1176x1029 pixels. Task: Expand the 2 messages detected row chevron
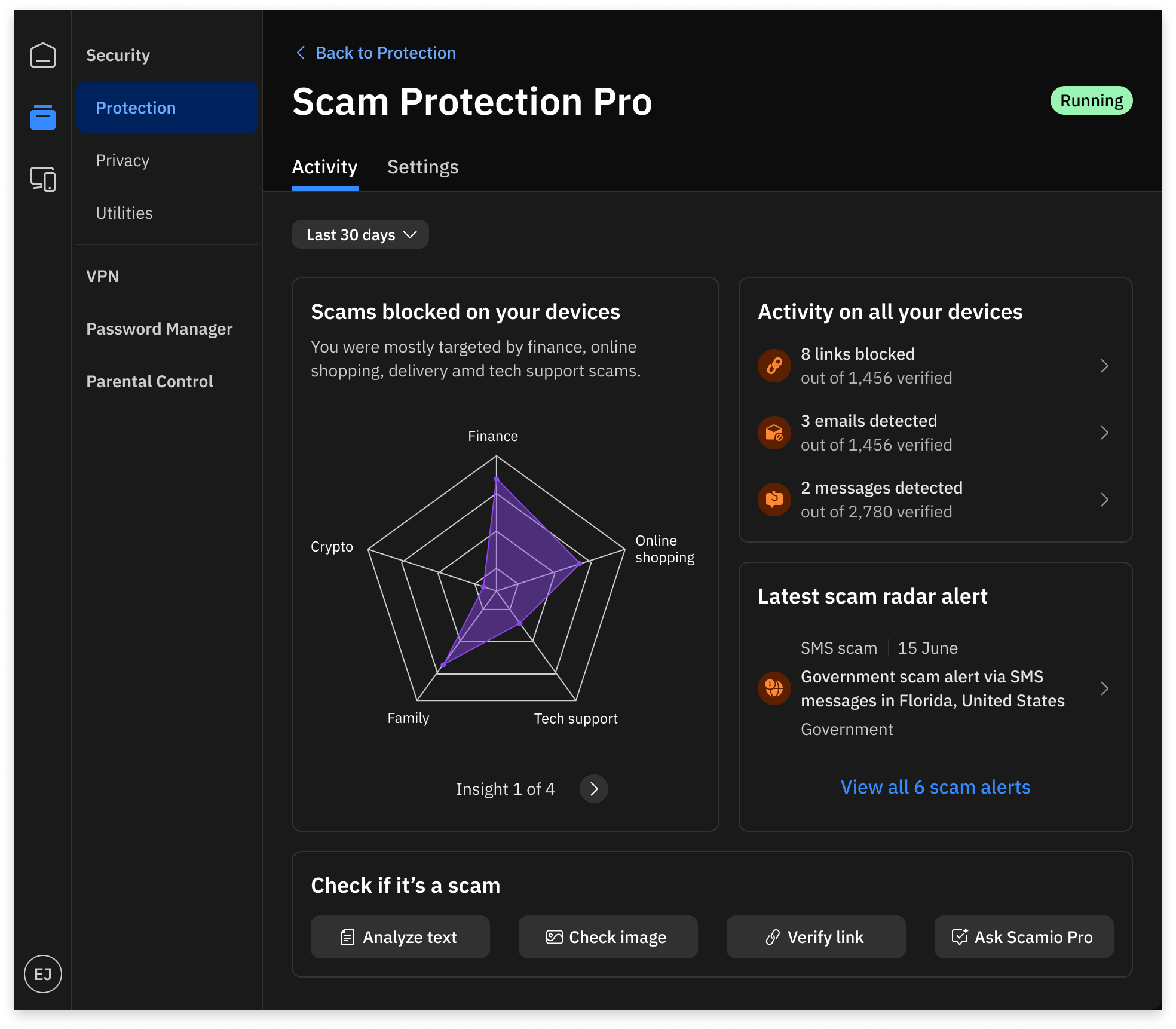coord(1104,500)
